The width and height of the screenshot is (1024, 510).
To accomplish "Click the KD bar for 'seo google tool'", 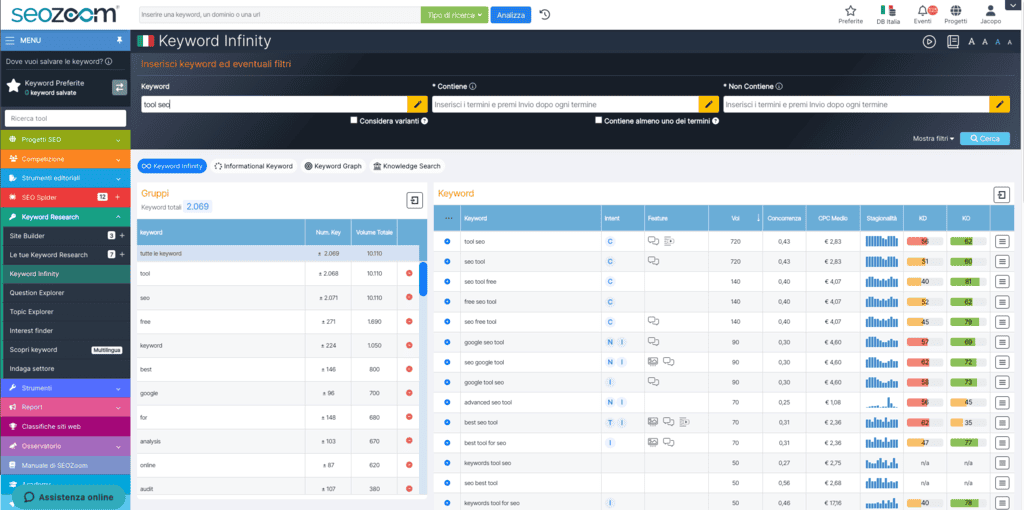I will pos(925,362).
